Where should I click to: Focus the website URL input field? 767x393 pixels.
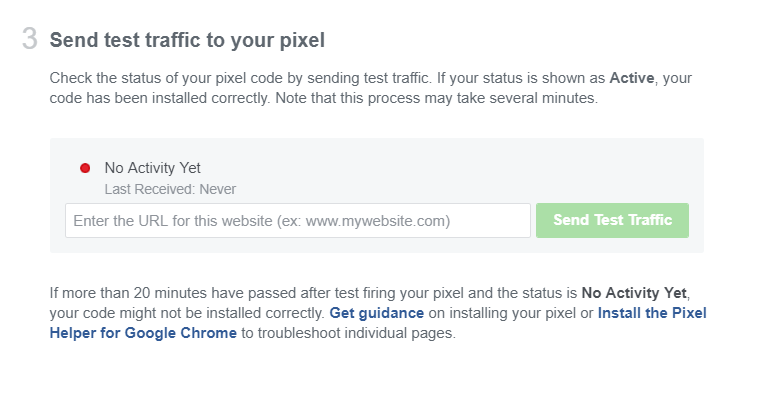[x=298, y=221]
